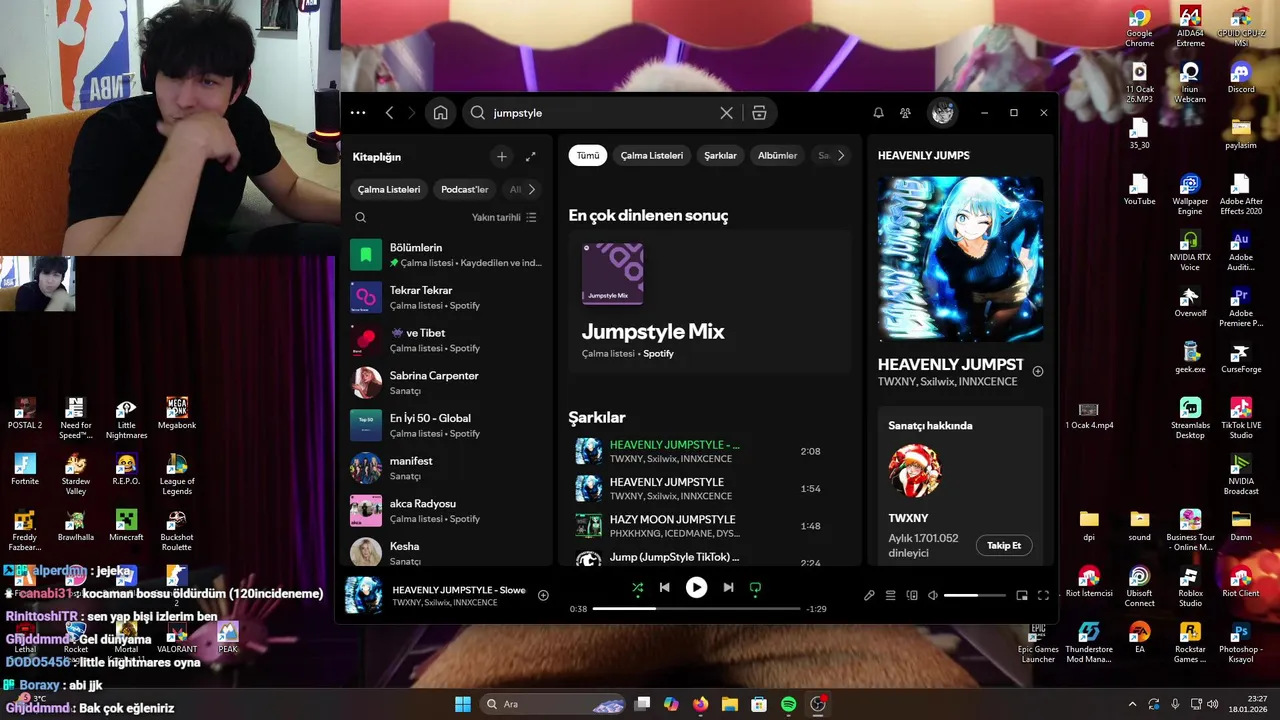Open Windows Start menu

[x=463, y=704]
